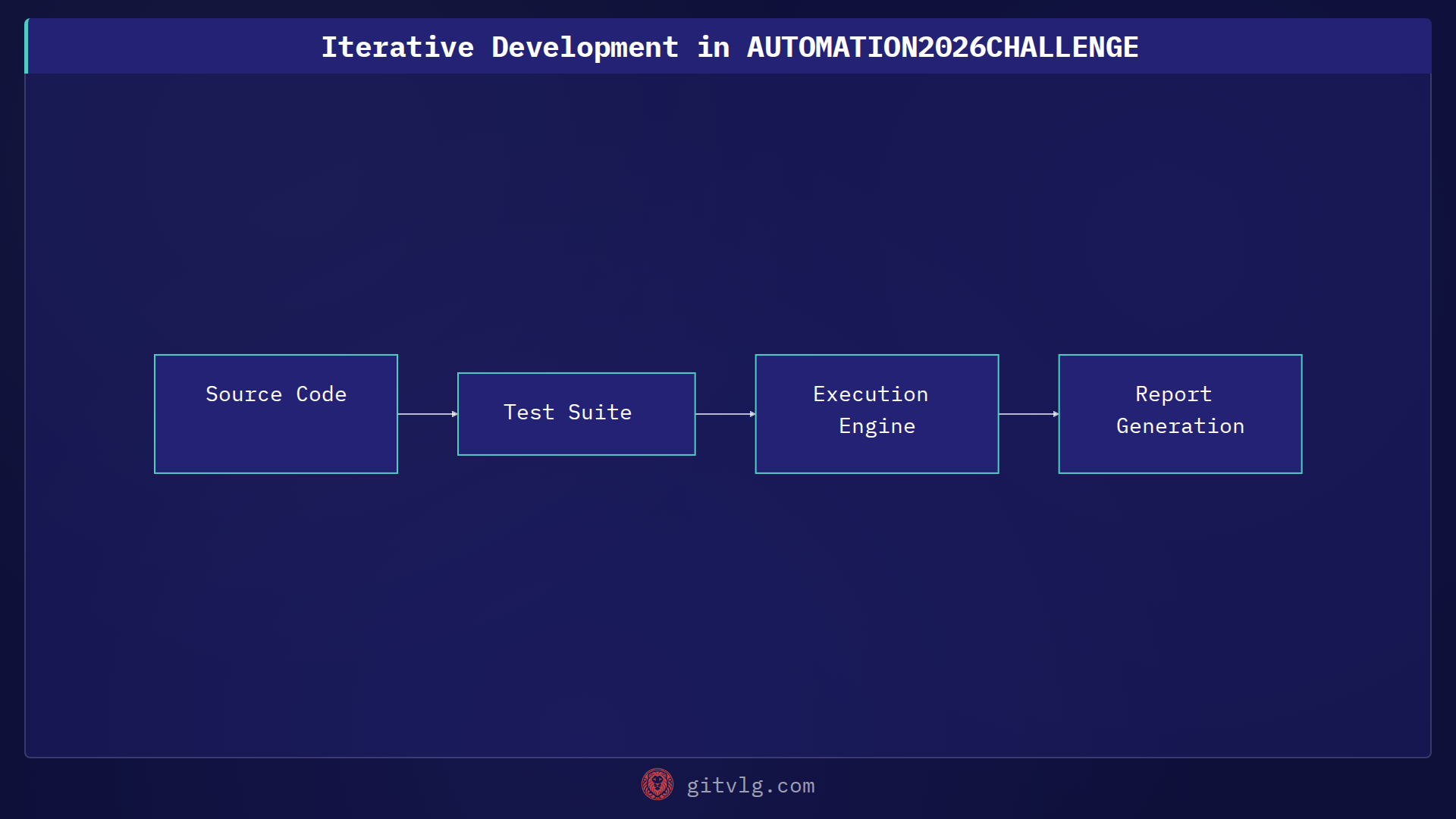Select the Report Generation node
Screen dimensions: 1456x819
coord(1180,414)
